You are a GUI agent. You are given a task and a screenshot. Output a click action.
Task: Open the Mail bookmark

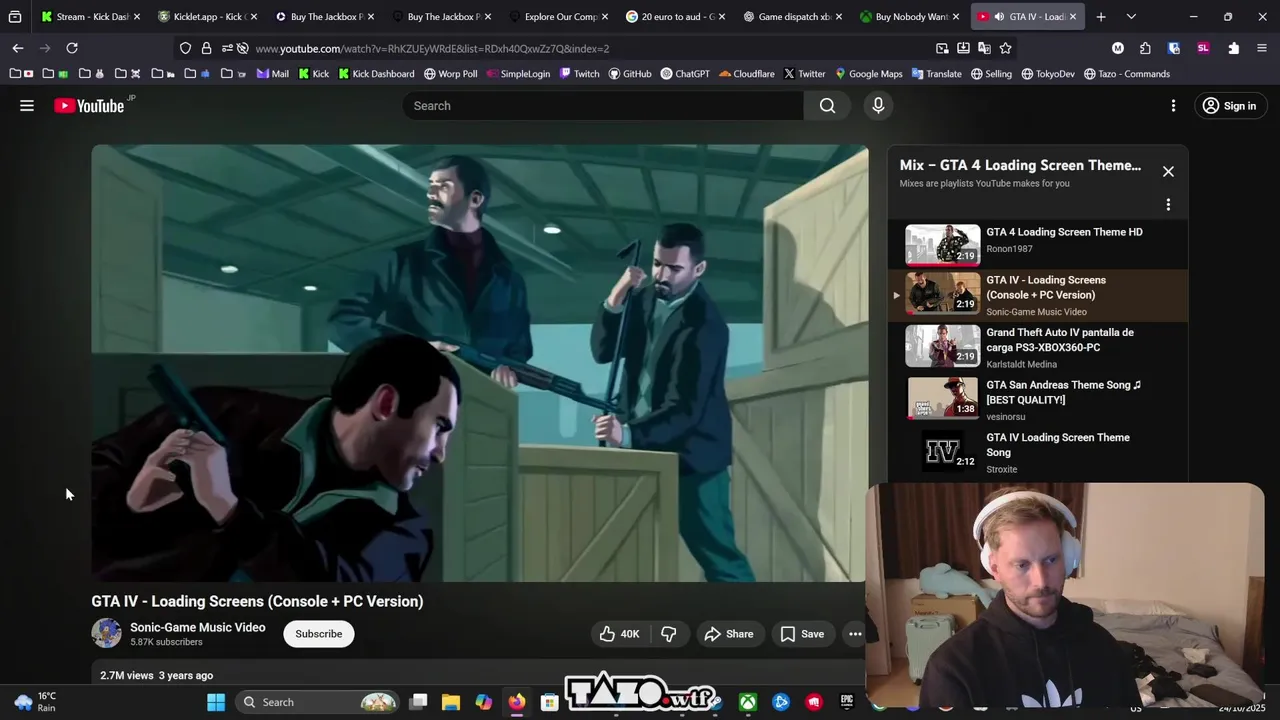[272, 74]
